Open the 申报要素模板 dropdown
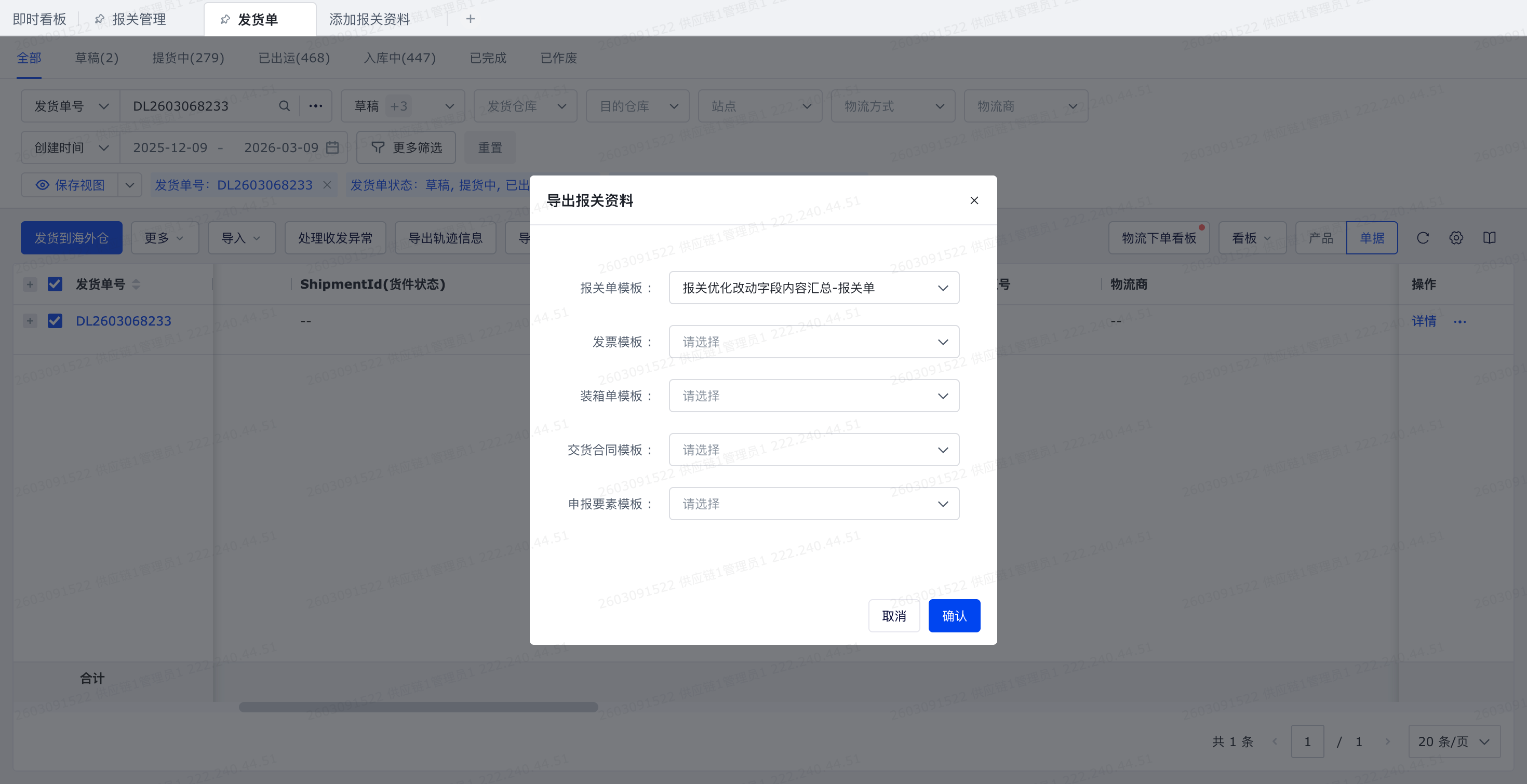1527x784 pixels. tap(813, 504)
